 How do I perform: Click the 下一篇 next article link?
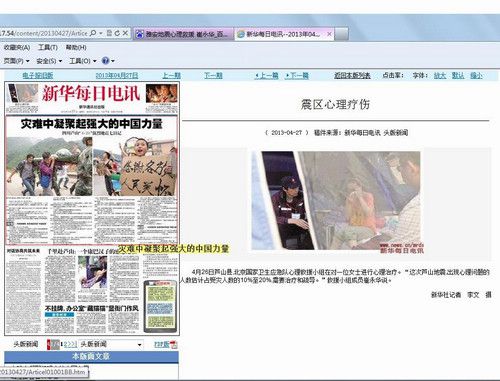[297, 76]
